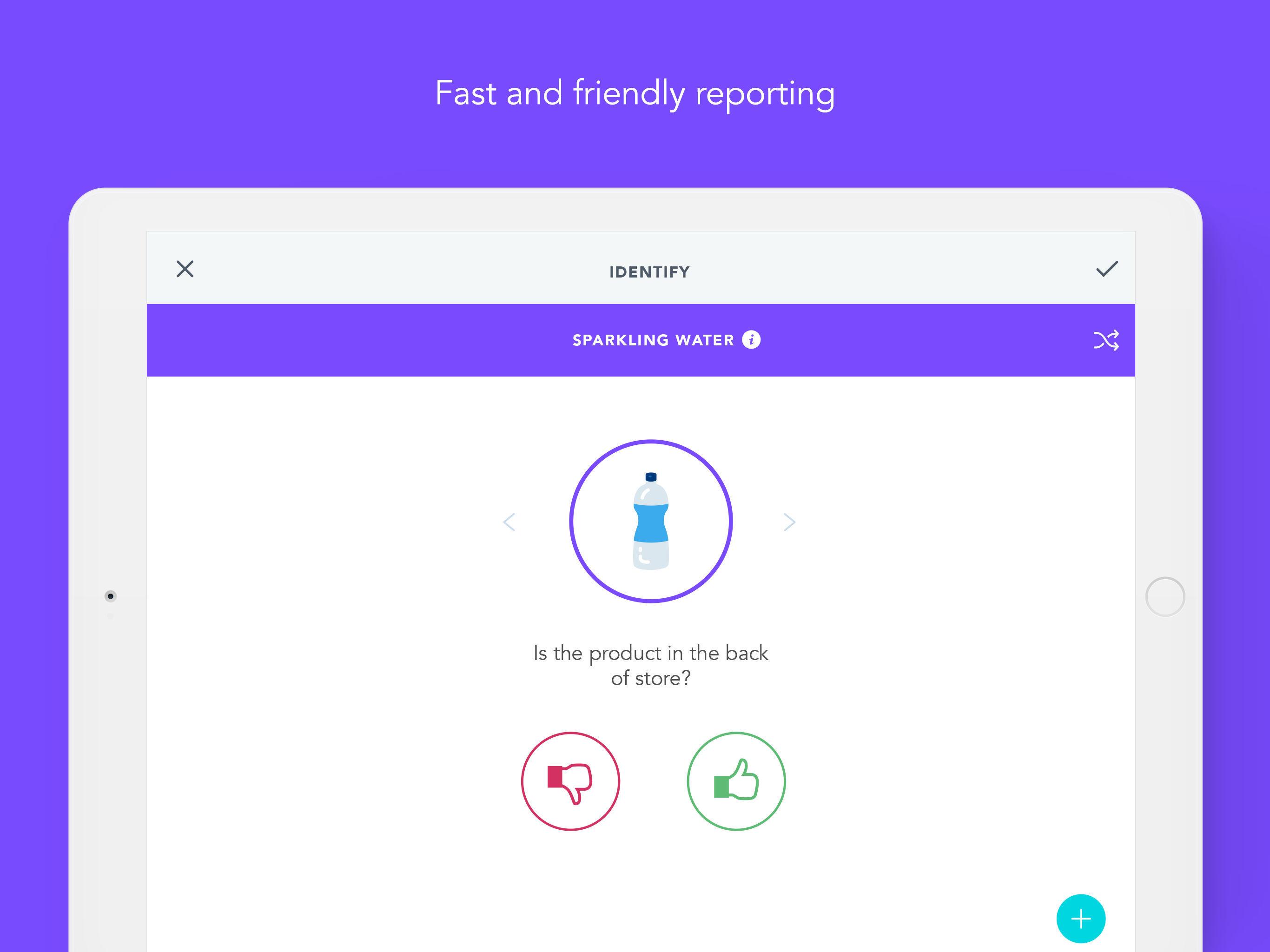This screenshot has width=1270, height=952.
Task: Click the Fast and friendly reporting headline
Action: [x=635, y=93]
